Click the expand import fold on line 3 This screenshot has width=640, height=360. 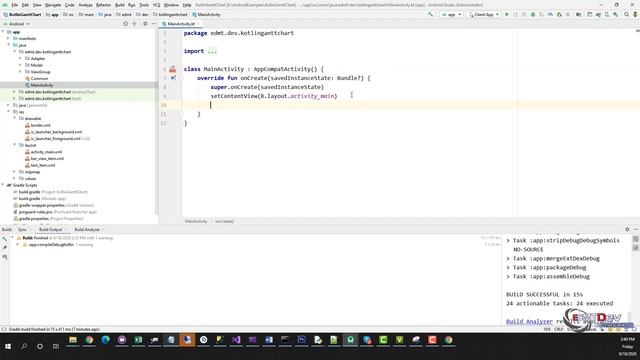212,51
